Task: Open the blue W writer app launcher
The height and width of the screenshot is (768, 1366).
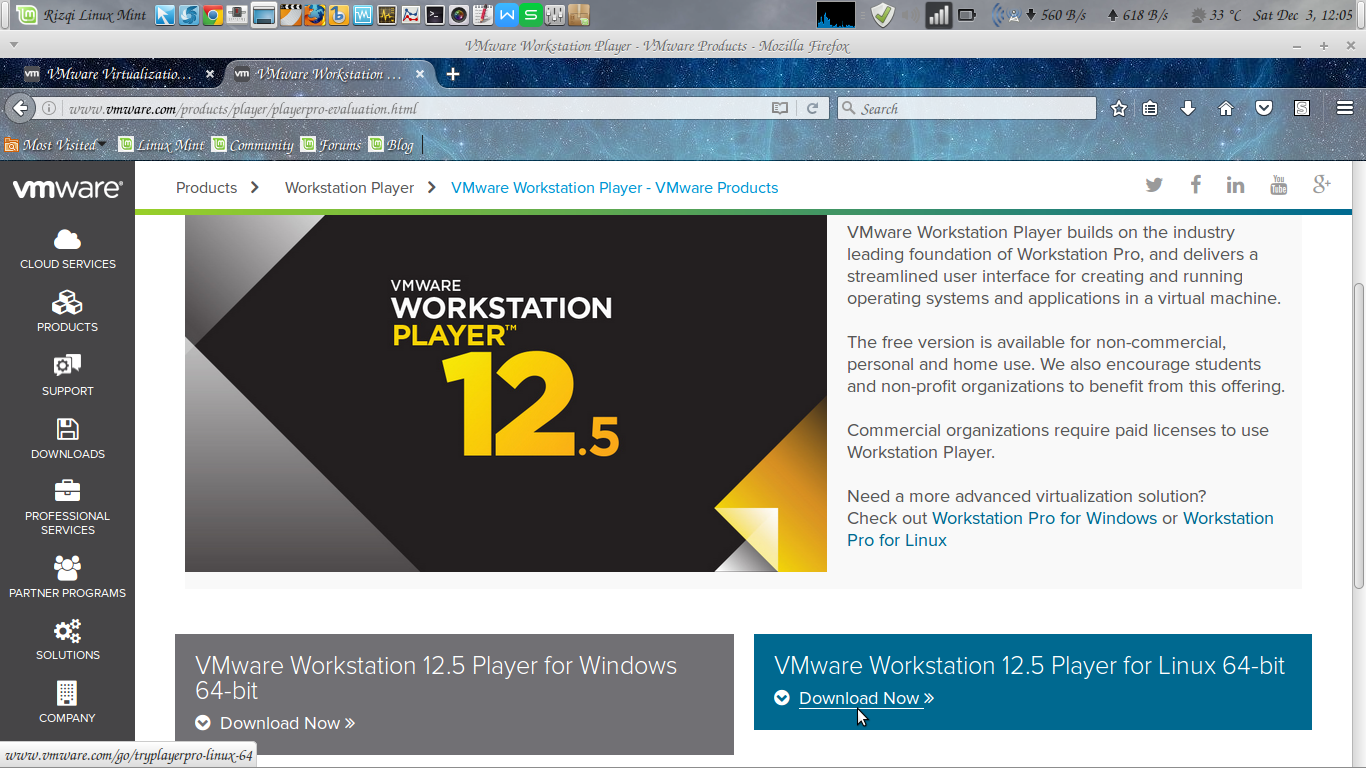Action: click(507, 15)
